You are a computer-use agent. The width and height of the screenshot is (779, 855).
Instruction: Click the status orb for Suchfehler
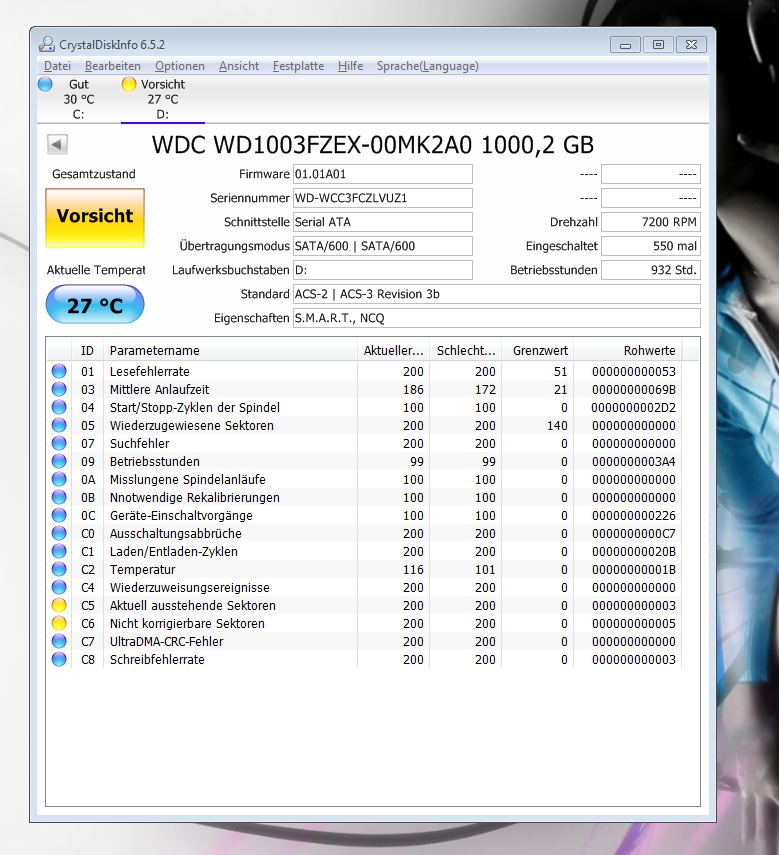coord(59,443)
